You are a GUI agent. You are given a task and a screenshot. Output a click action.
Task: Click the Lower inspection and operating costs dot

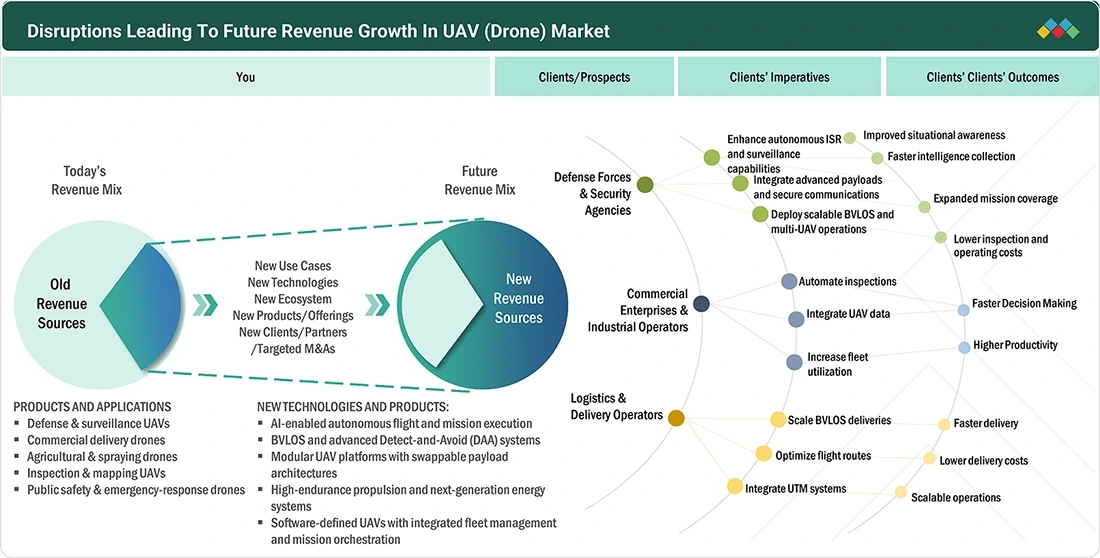coord(941,238)
